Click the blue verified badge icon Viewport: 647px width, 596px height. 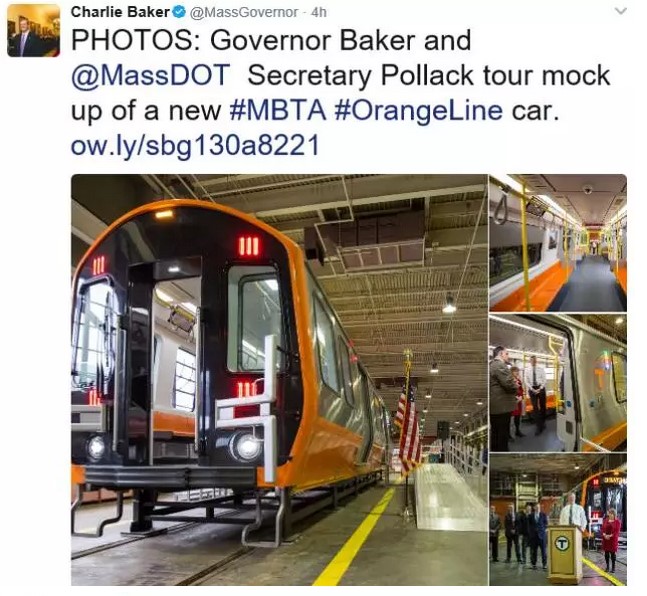tap(179, 12)
